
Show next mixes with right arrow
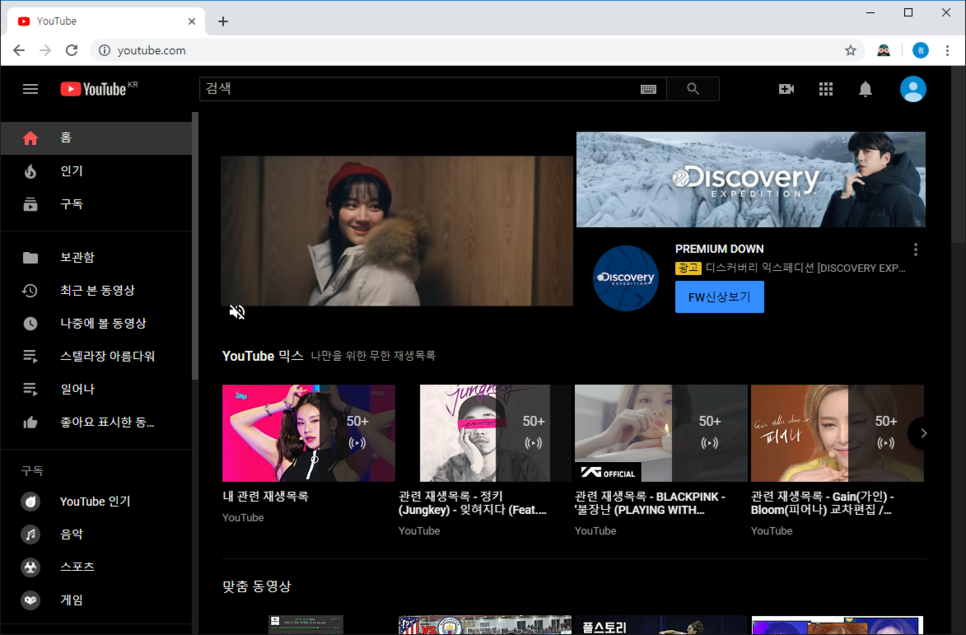coord(922,434)
